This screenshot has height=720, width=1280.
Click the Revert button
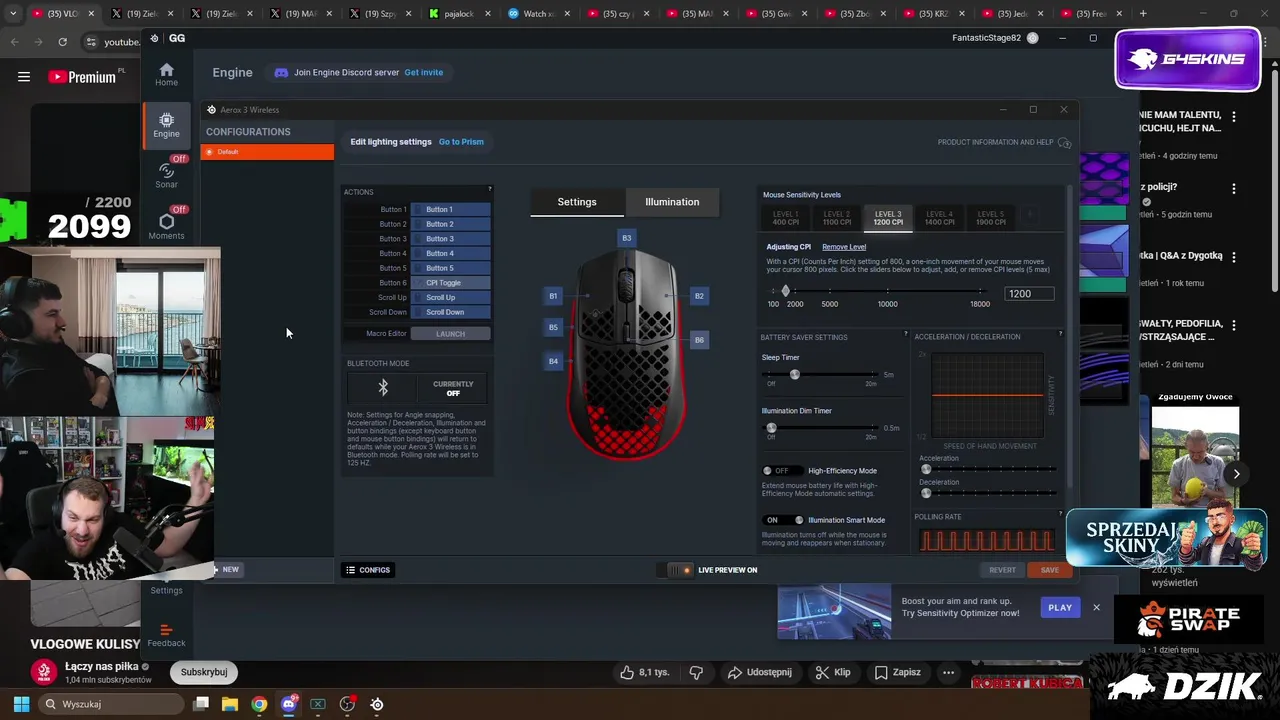(1002, 570)
